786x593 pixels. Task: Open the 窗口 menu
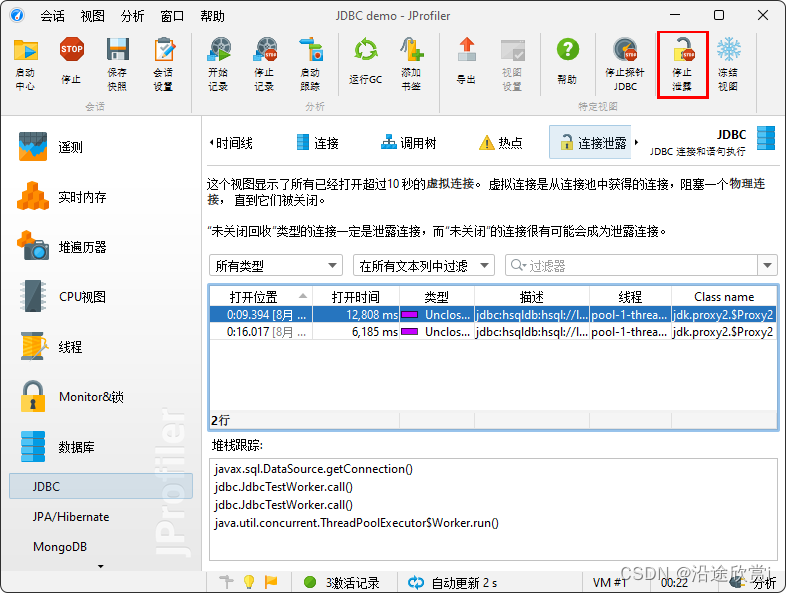pos(172,16)
